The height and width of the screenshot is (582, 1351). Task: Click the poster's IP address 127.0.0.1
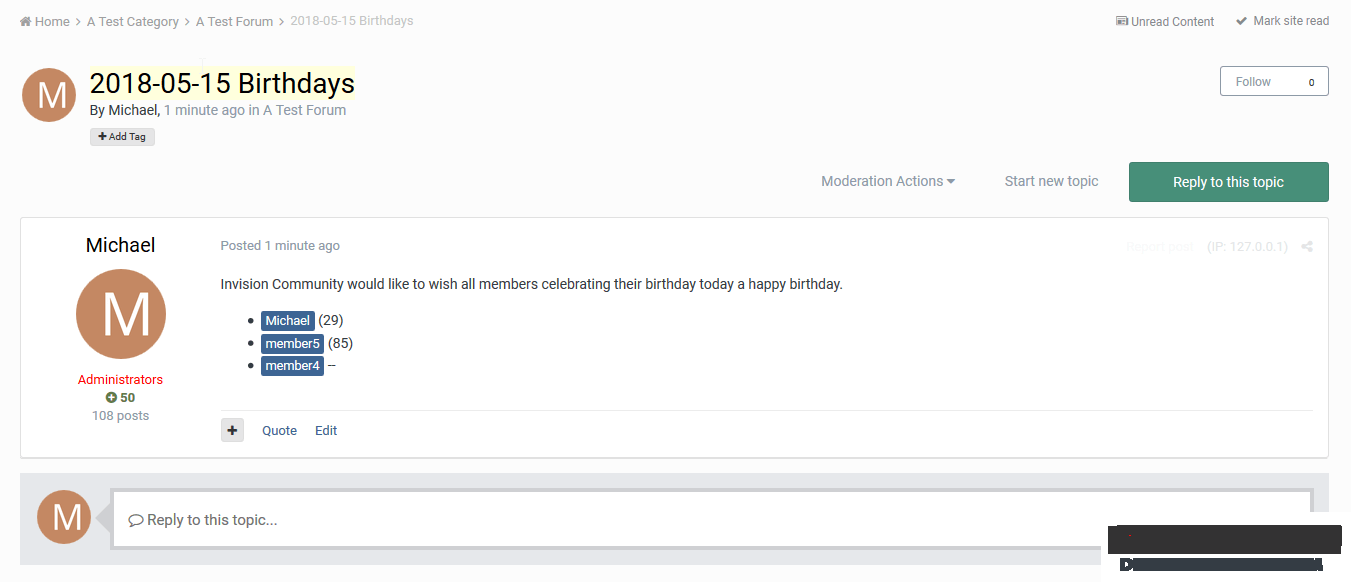point(1247,246)
